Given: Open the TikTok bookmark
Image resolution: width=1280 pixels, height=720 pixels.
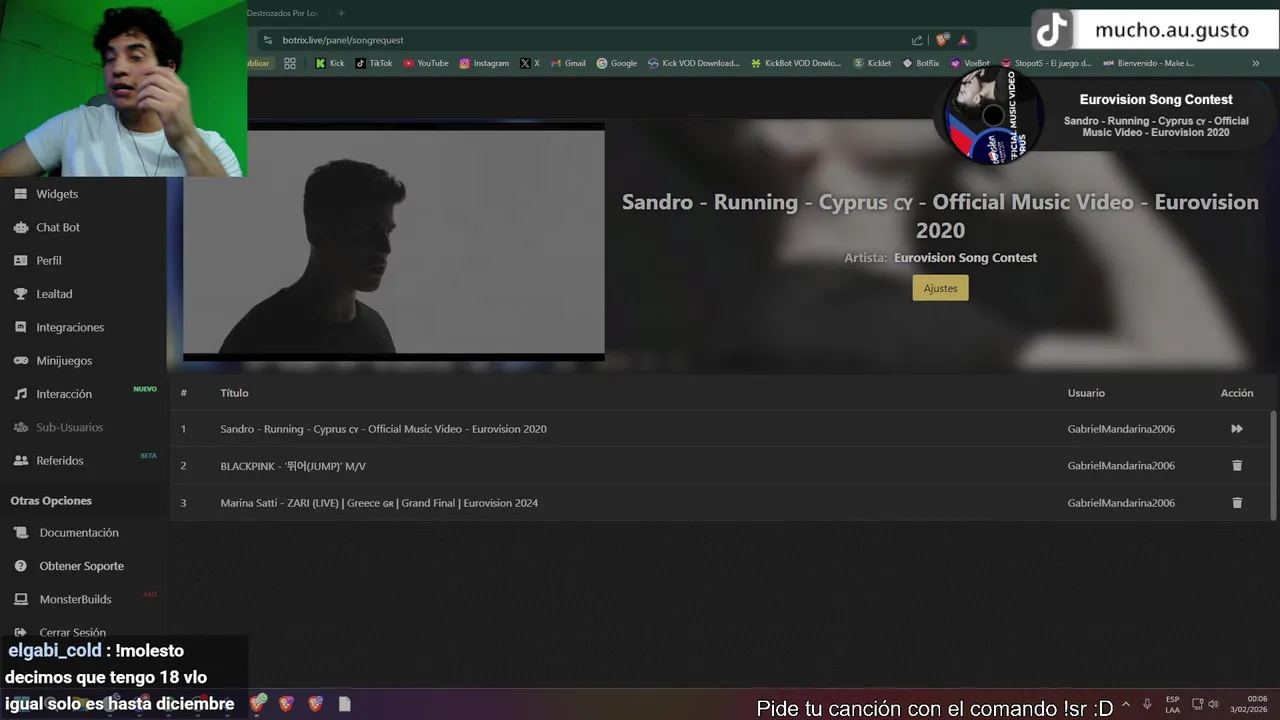Looking at the screenshot, I should pyautogui.click(x=373, y=63).
